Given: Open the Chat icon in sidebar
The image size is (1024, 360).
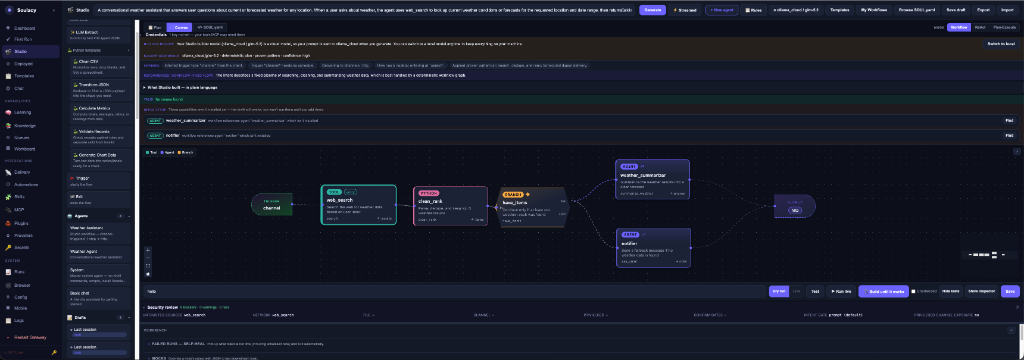Looking at the screenshot, I should [8, 88].
